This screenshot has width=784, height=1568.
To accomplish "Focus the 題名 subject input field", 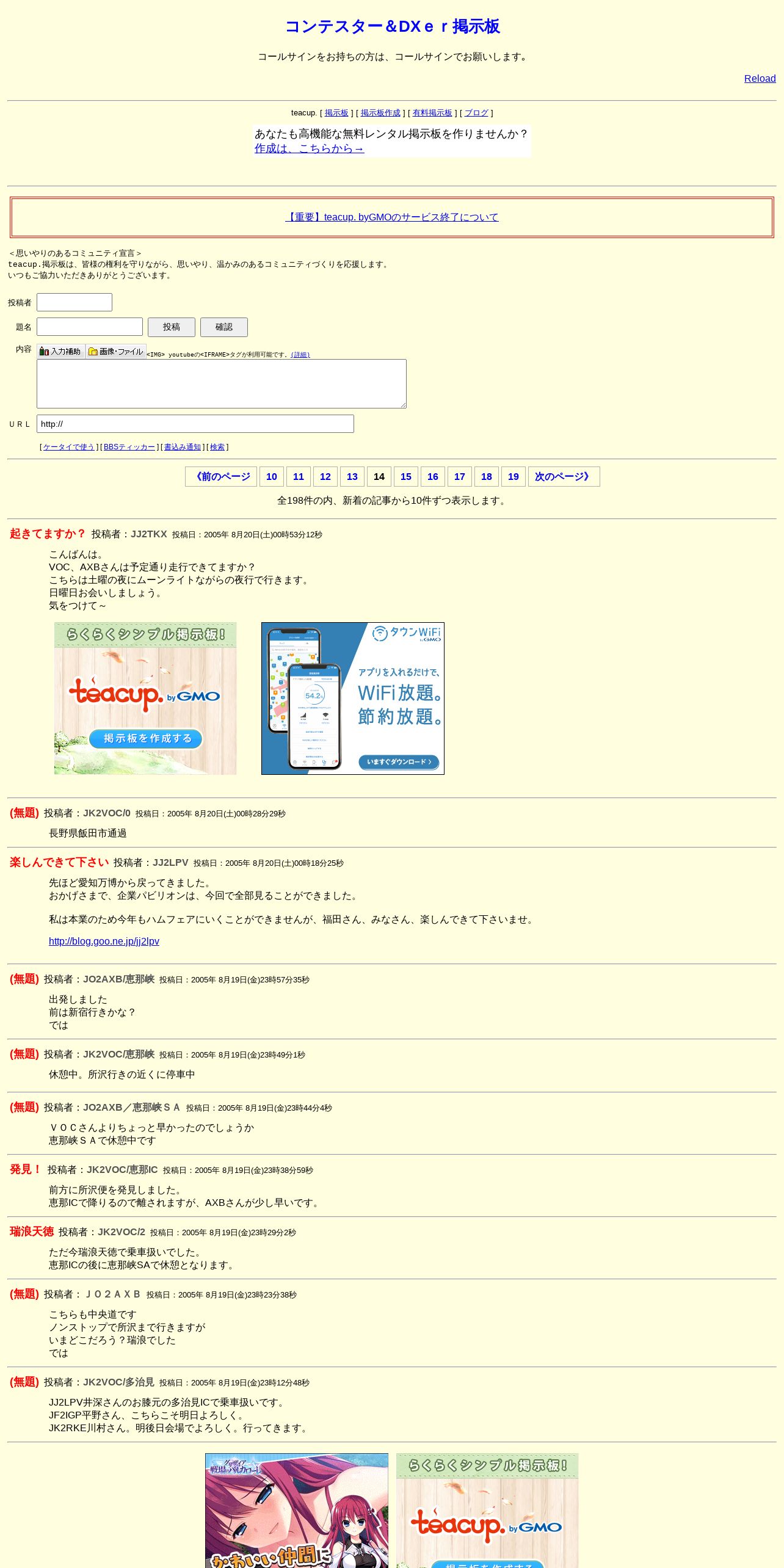I will point(90,327).
